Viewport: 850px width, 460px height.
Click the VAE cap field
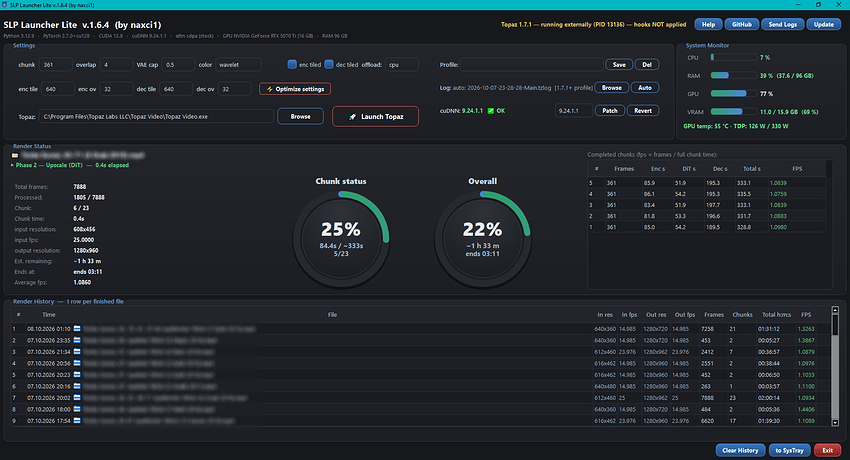coord(178,64)
